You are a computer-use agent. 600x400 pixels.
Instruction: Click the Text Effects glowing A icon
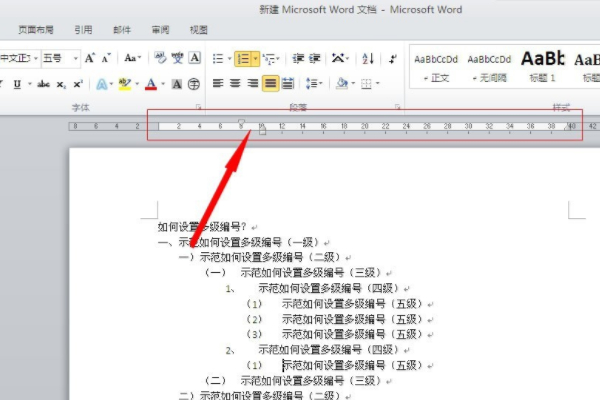pyautogui.click(x=102, y=84)
